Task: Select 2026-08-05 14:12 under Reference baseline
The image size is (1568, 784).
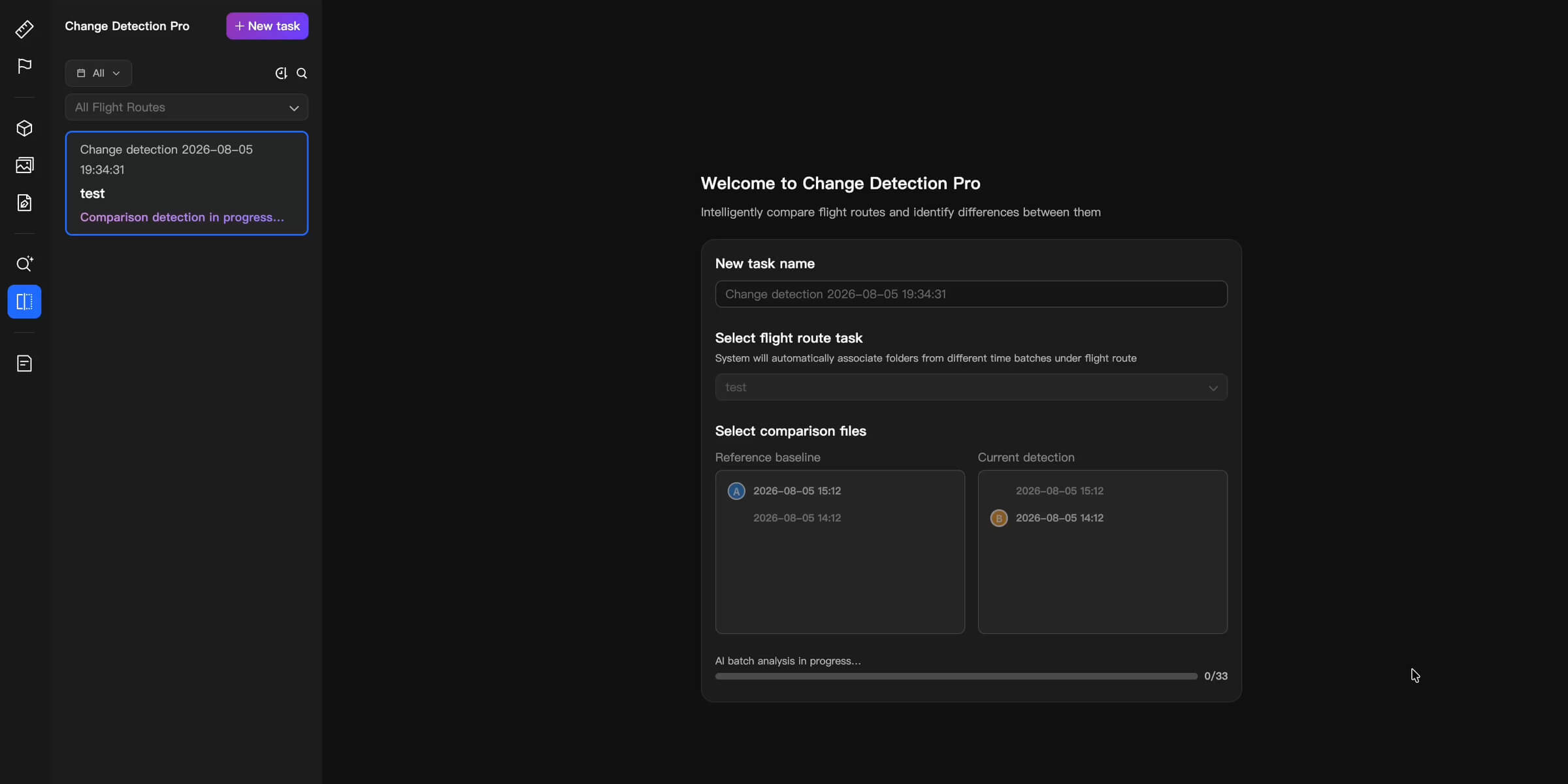Action: coord(797,518)
